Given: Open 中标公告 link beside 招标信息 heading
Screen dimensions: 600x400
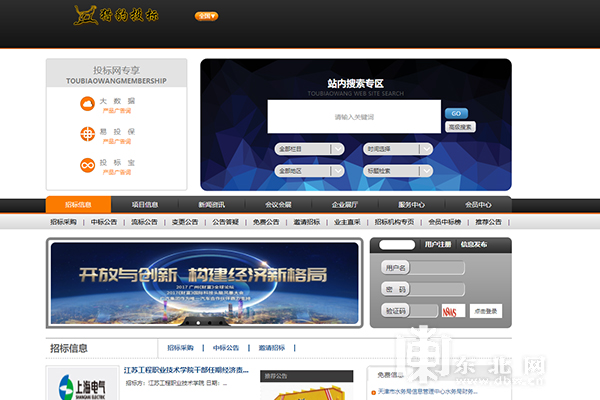Looking at the screenshot, I should pos(226,348).
